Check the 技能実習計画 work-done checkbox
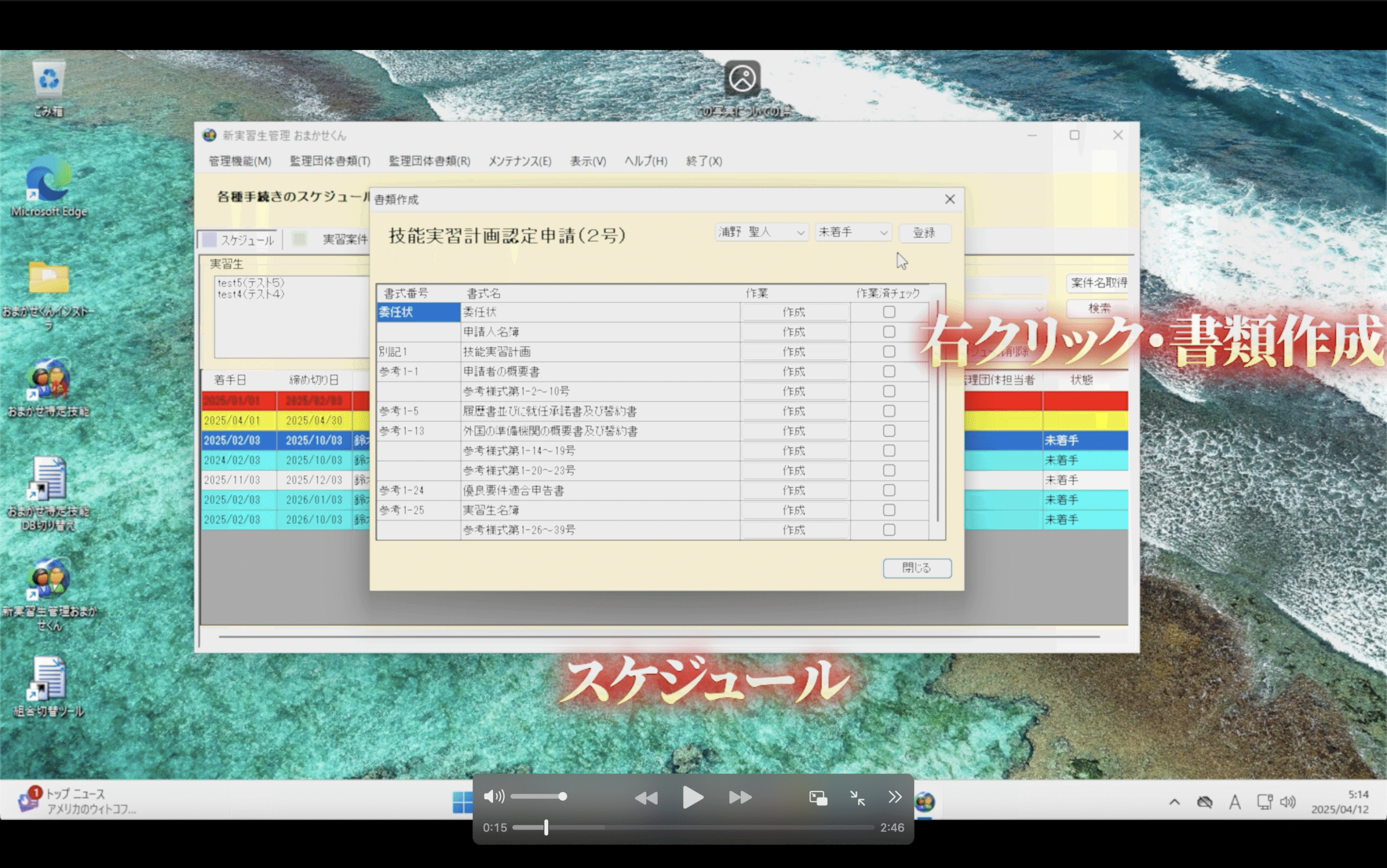 click(889, 352)
